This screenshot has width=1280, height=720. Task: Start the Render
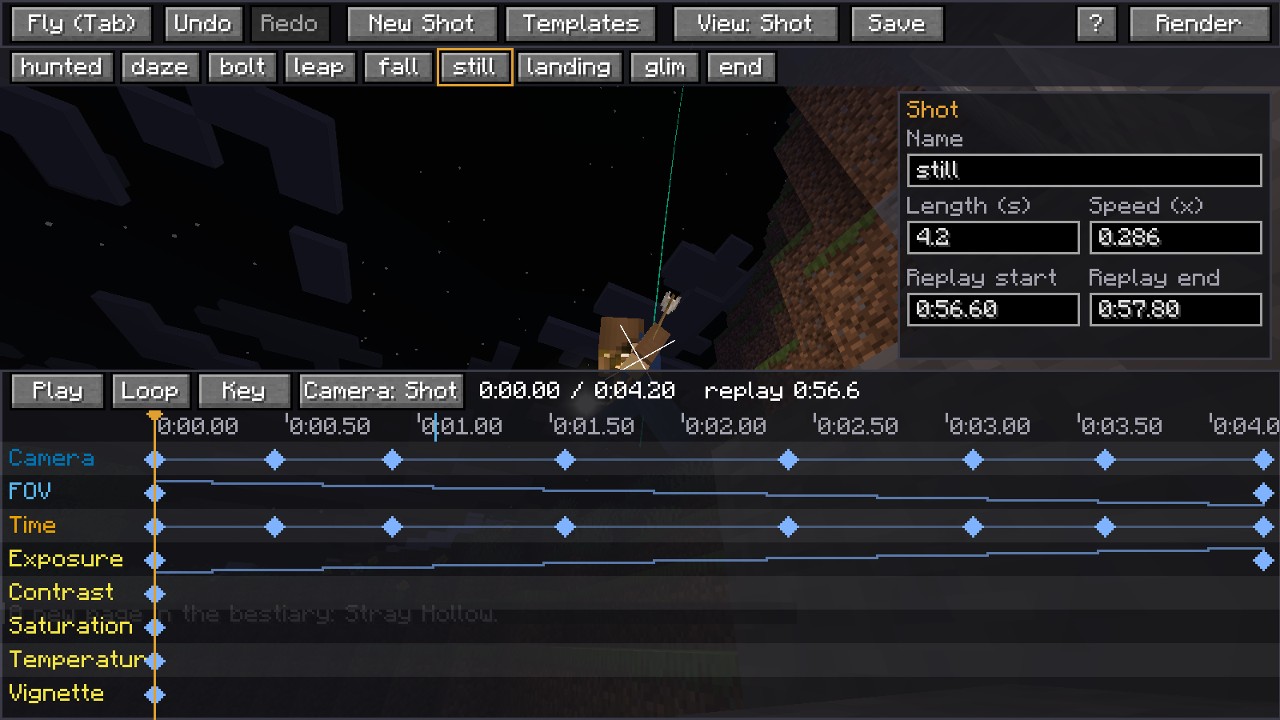[x=1198, y=23]
